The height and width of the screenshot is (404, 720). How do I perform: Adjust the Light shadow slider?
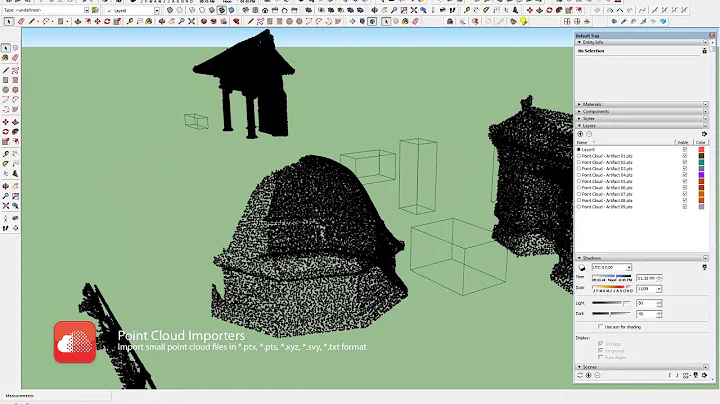(611, 303)
